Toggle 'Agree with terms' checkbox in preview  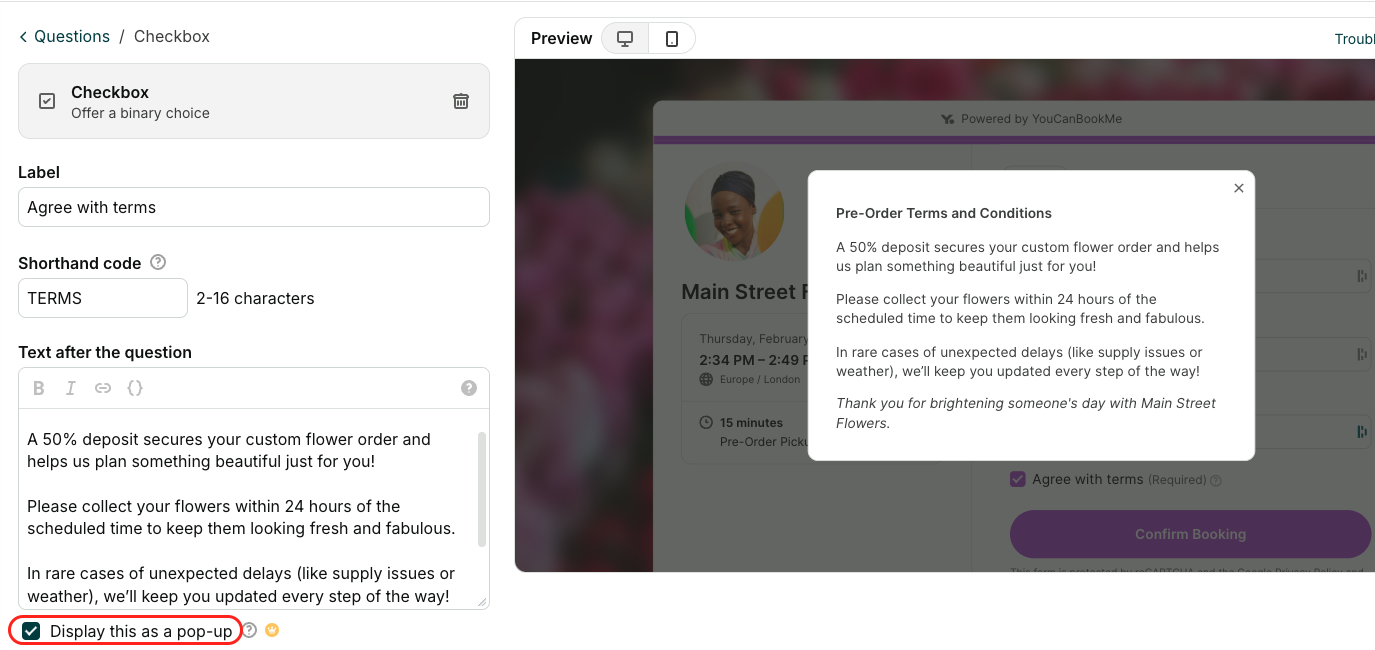(x=1018, y=479)
